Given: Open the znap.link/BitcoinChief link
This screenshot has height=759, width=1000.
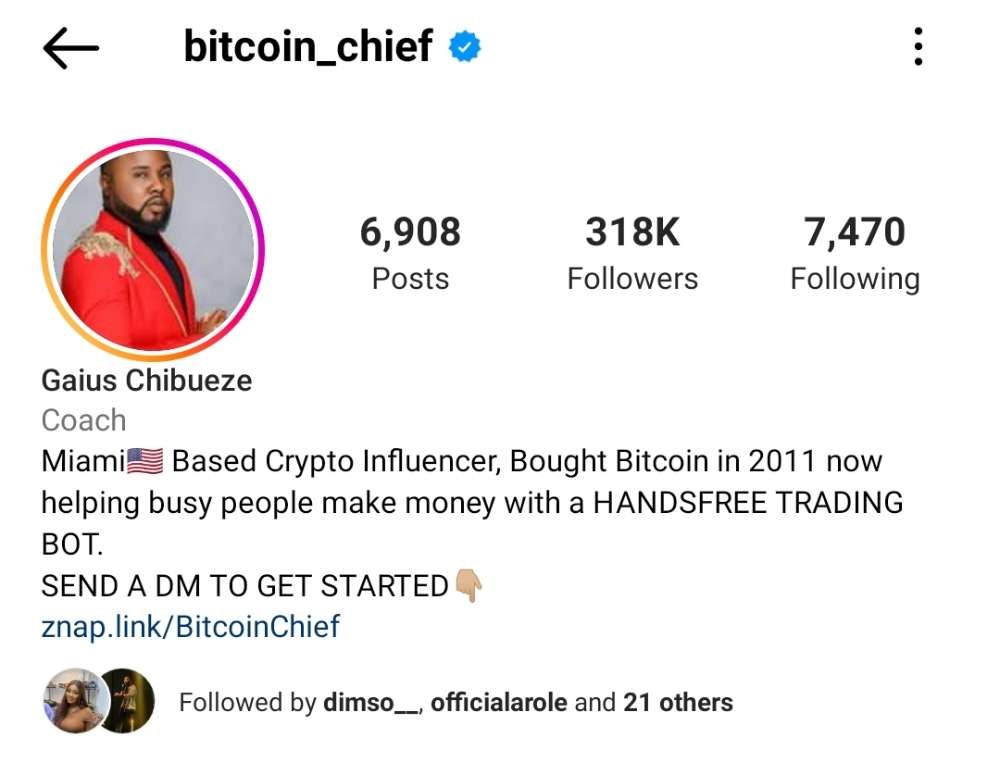Looking at the screenshot, I should click(191, 627).
